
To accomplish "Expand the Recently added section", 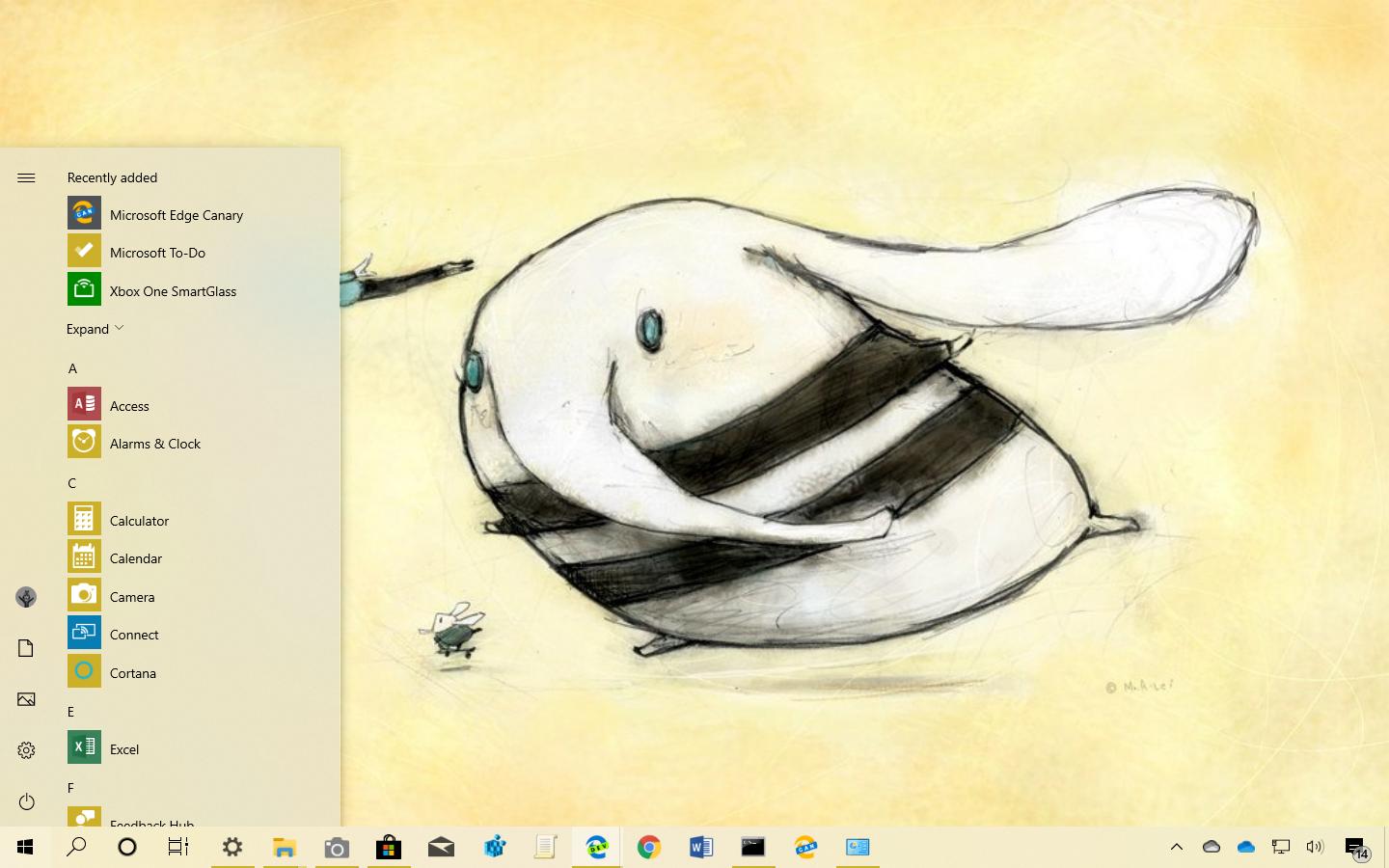I will [x=94, y=328].
